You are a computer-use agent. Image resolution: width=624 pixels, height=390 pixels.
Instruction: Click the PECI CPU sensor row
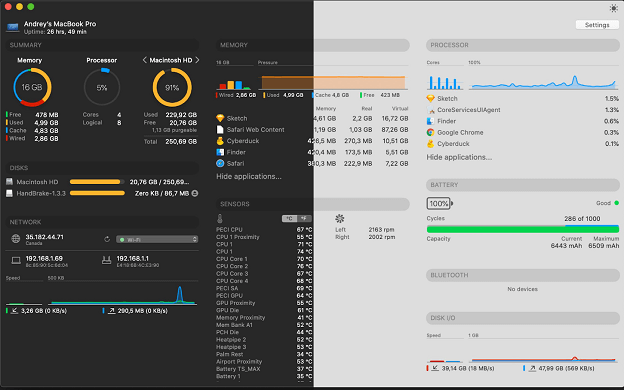pos(264,230)
